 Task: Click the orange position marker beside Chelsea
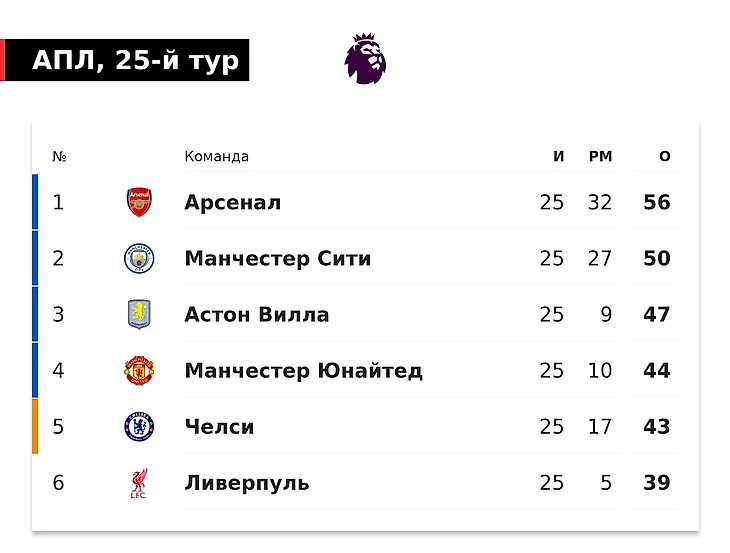[35, 426]
